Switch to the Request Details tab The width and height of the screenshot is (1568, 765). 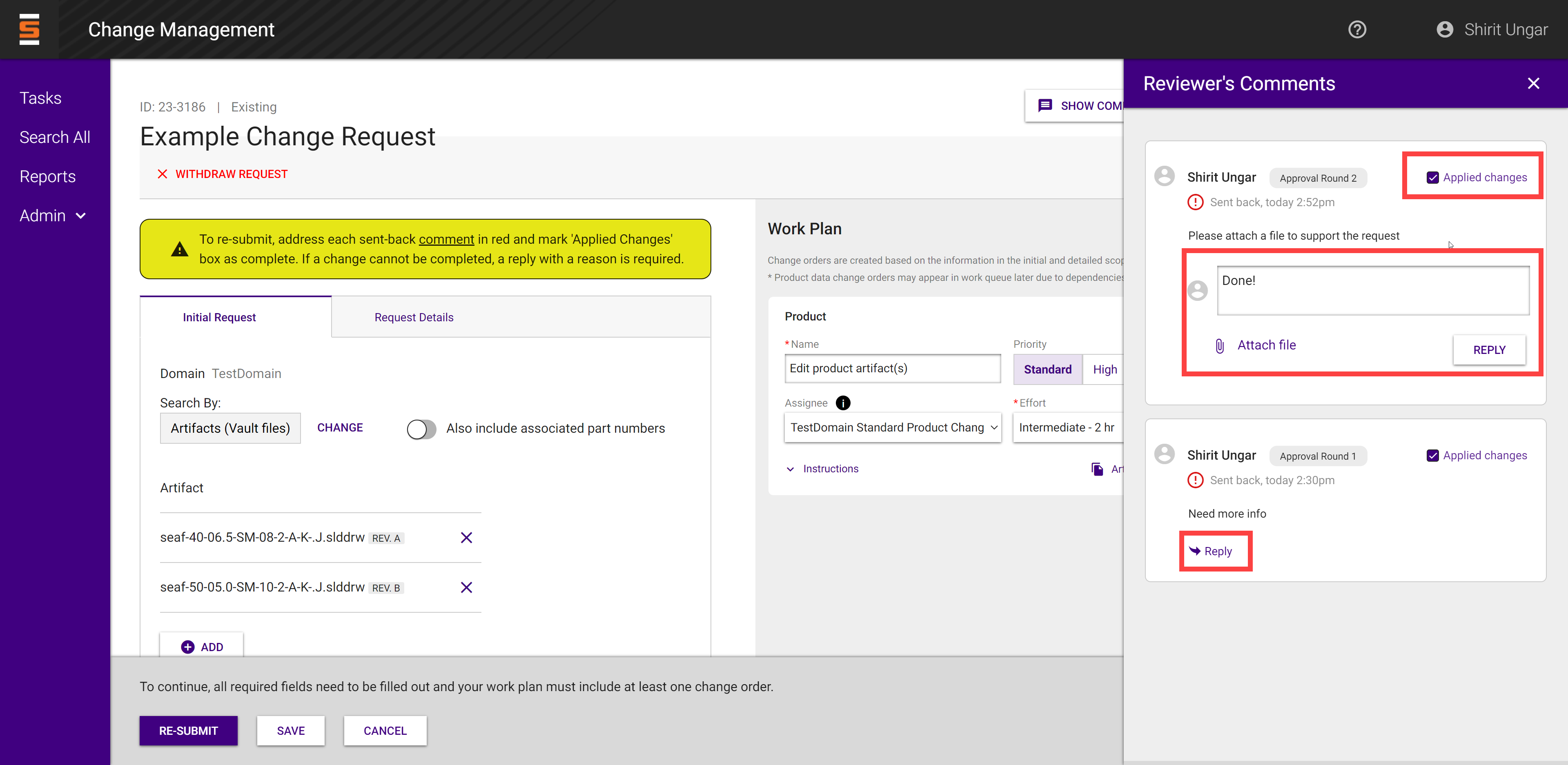[414, 317]
